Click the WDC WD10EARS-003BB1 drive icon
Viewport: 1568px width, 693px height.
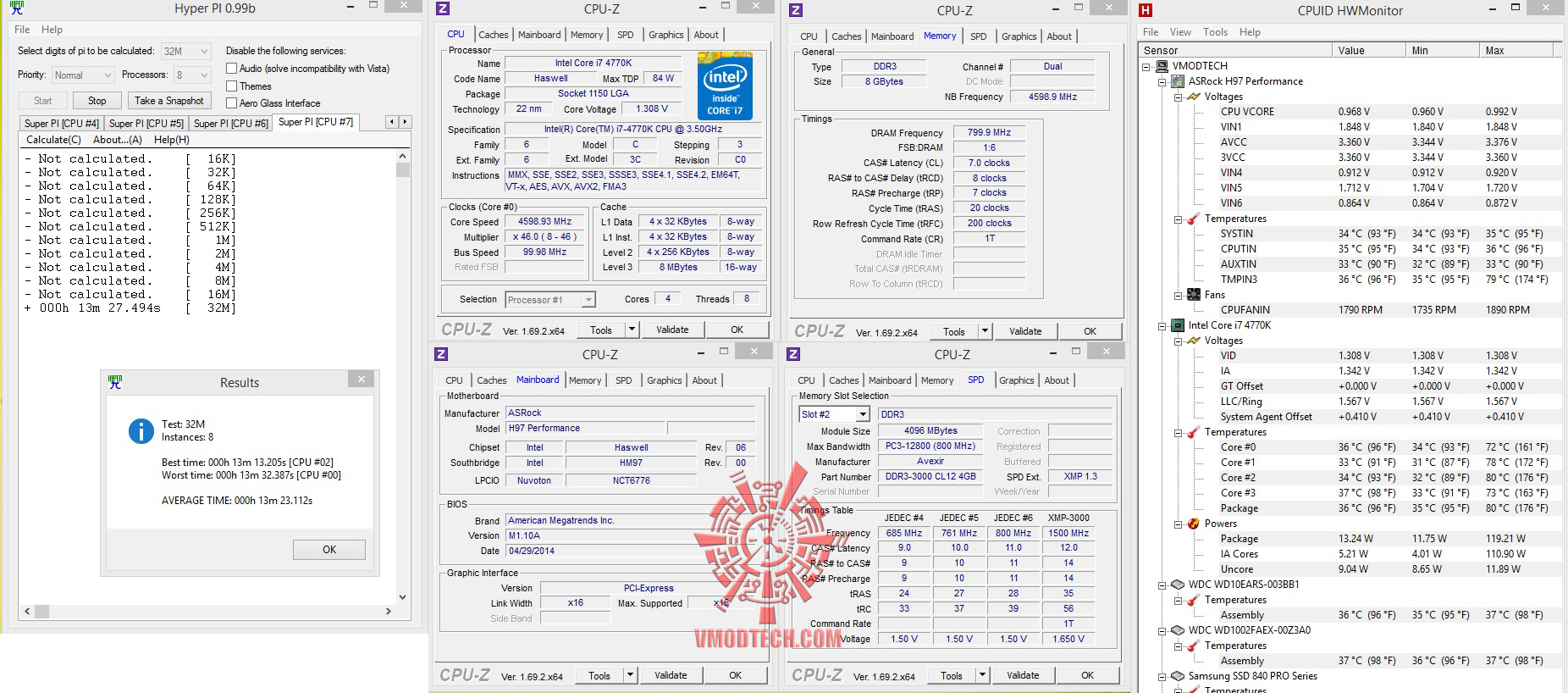pos(1178,585)
